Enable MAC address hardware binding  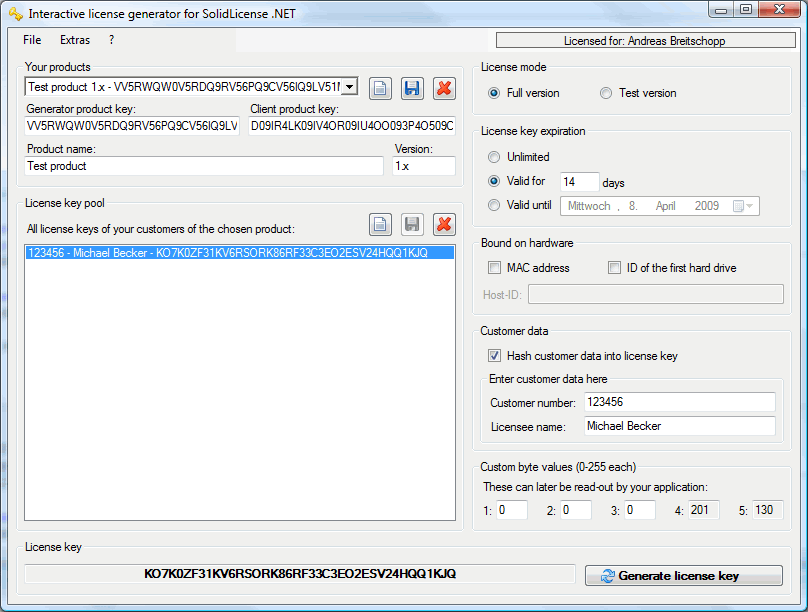tap(494, 268)
